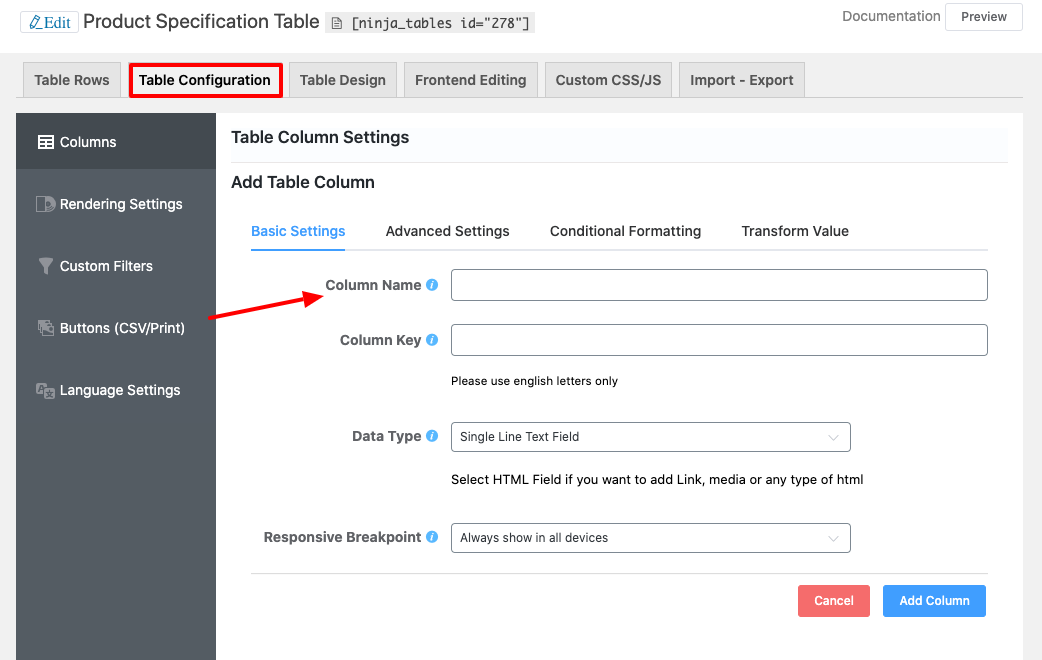Switch to the Conditional Formatting tab
Image resolution: width=1042 pixels, height=660 pixels.
tap(624, 231)
